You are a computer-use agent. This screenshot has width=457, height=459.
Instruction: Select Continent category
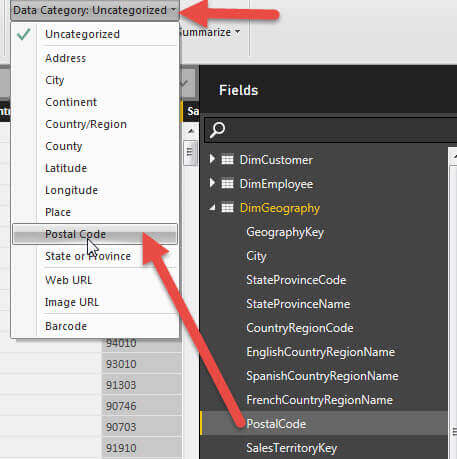[x=95, y=102]
